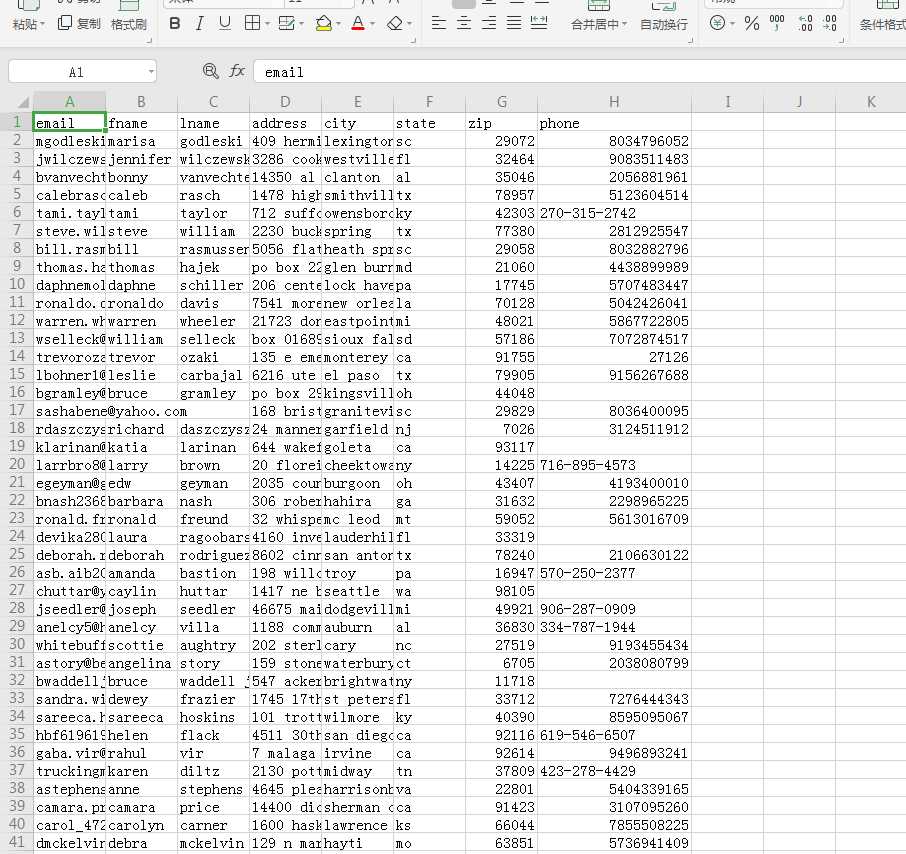This screenshot has width=906, height=854.
Task: Click phone cell '619-546-6507'
Action: coord(614,736)
